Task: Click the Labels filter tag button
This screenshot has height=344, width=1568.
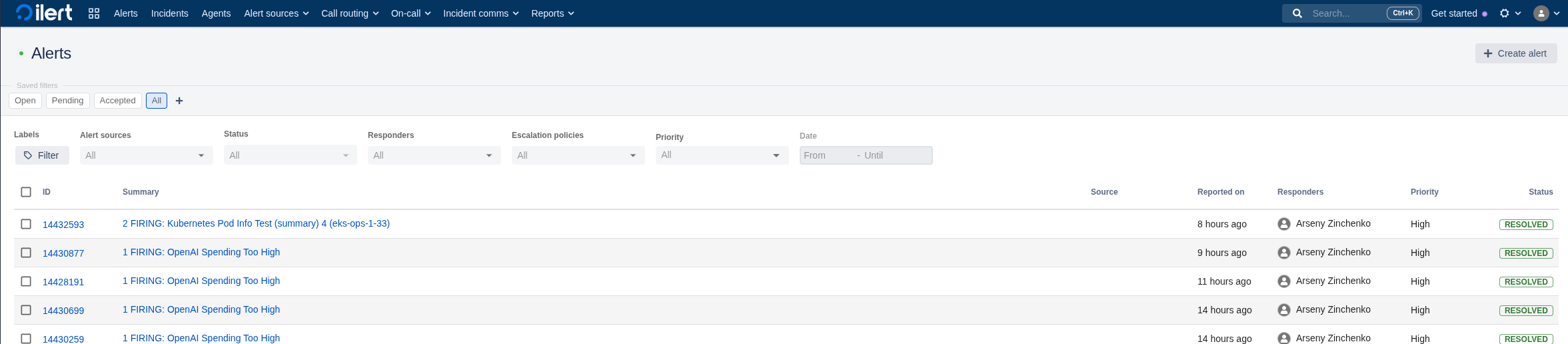Action: point(42,155)
